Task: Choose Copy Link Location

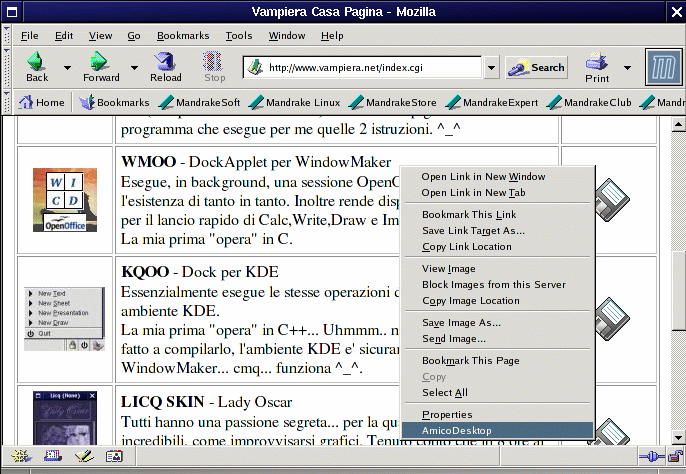Action: tap(497, 247)
